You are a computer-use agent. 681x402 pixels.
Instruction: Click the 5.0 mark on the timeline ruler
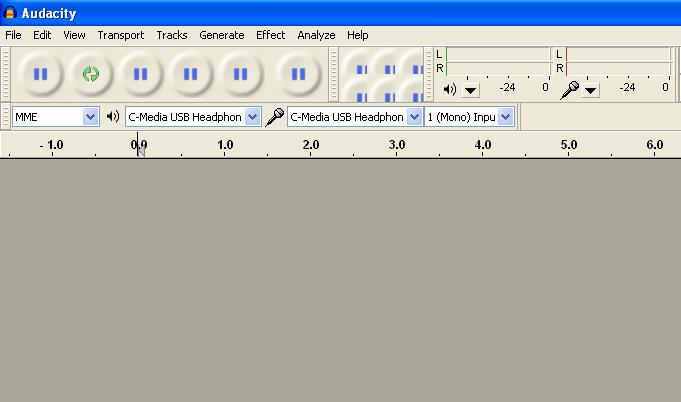pos(569,145)
